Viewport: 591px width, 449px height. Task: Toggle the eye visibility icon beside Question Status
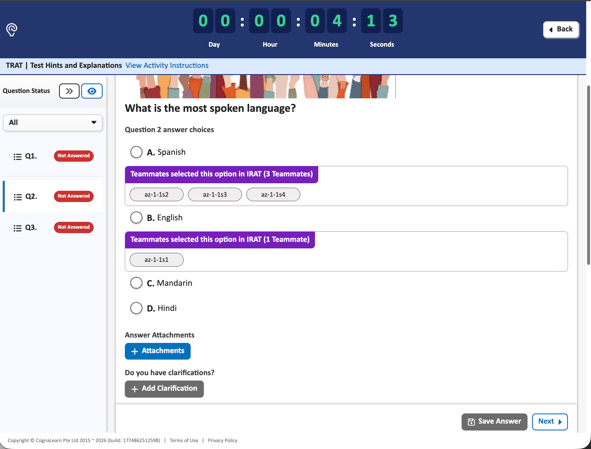[x=92, y=91]
